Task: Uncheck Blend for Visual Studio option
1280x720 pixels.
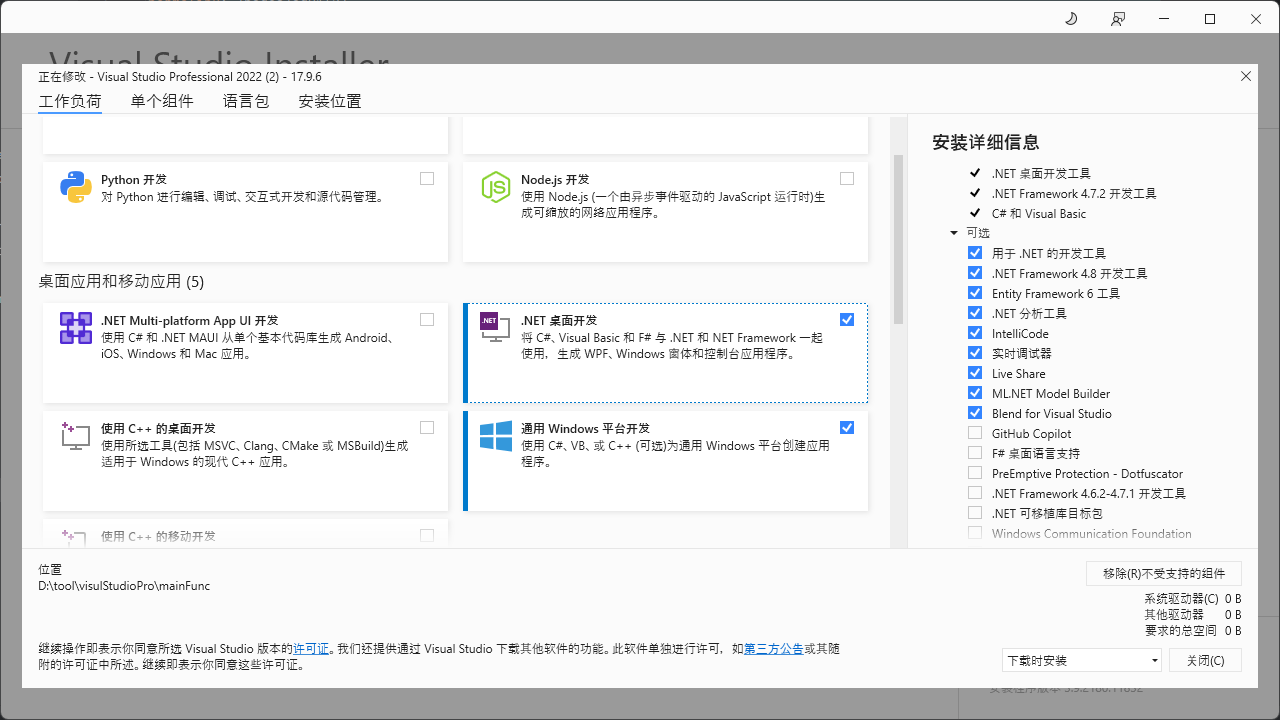Action: point(975,413)
